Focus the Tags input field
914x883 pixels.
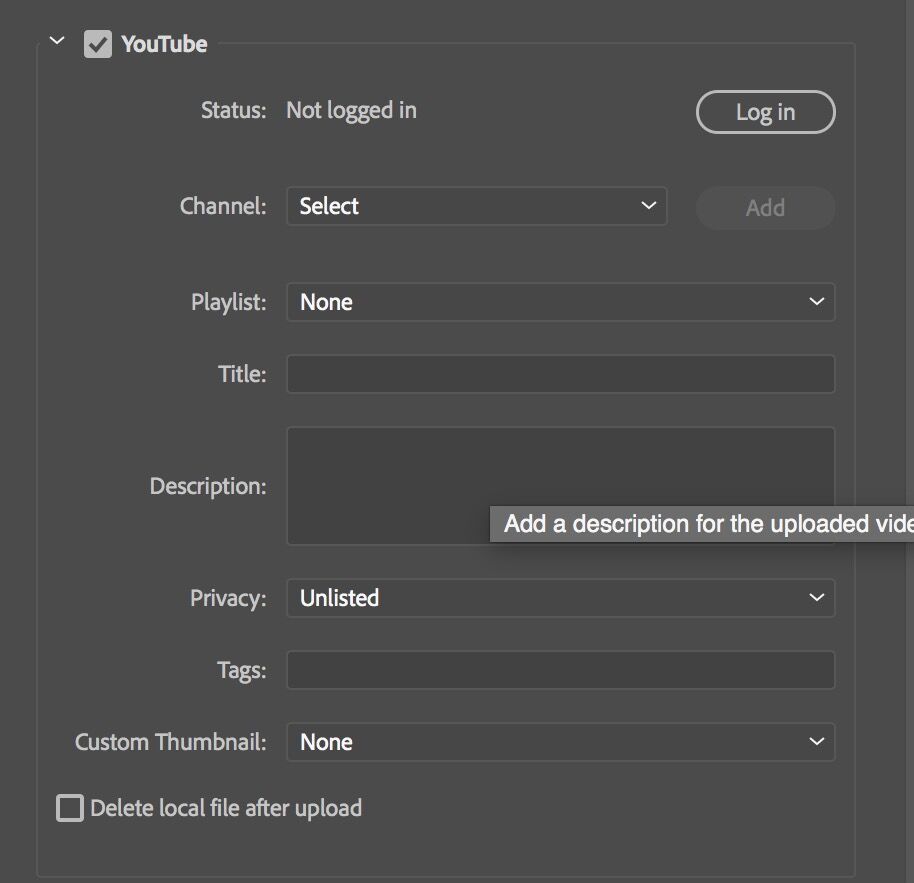click(561, 670)
